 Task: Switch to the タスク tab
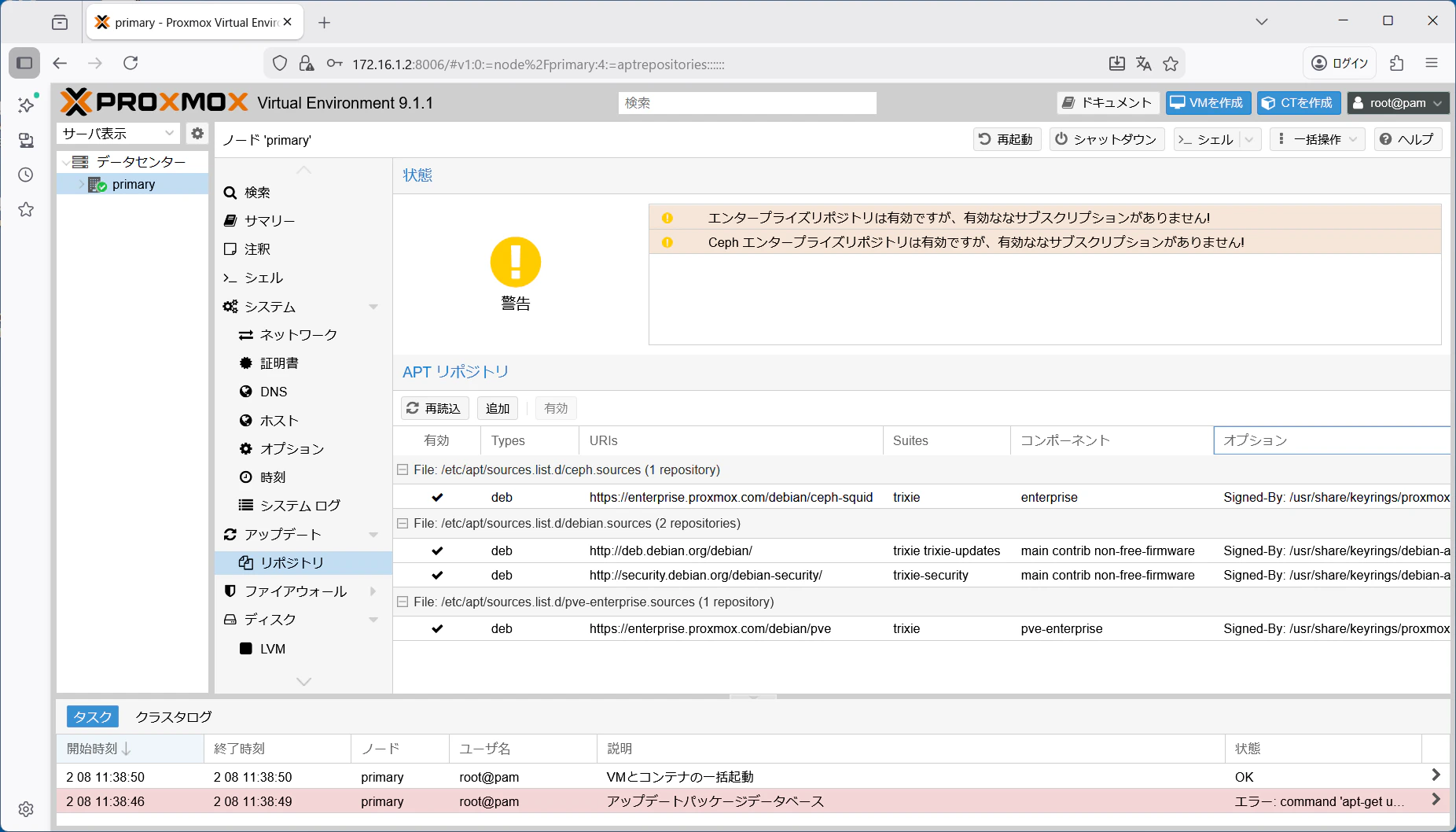93,716
